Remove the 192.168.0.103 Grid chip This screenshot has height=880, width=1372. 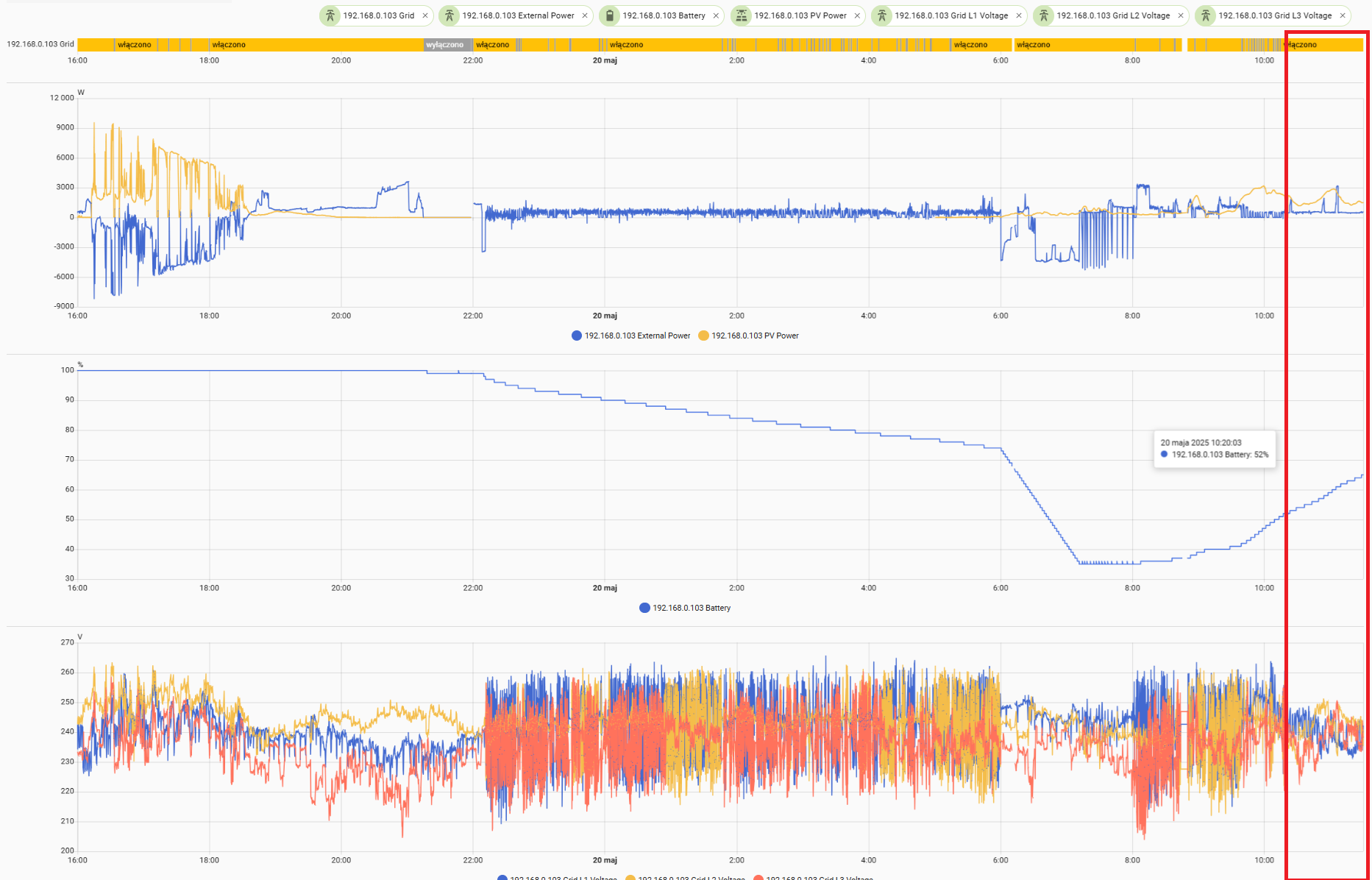click(425, 15)
